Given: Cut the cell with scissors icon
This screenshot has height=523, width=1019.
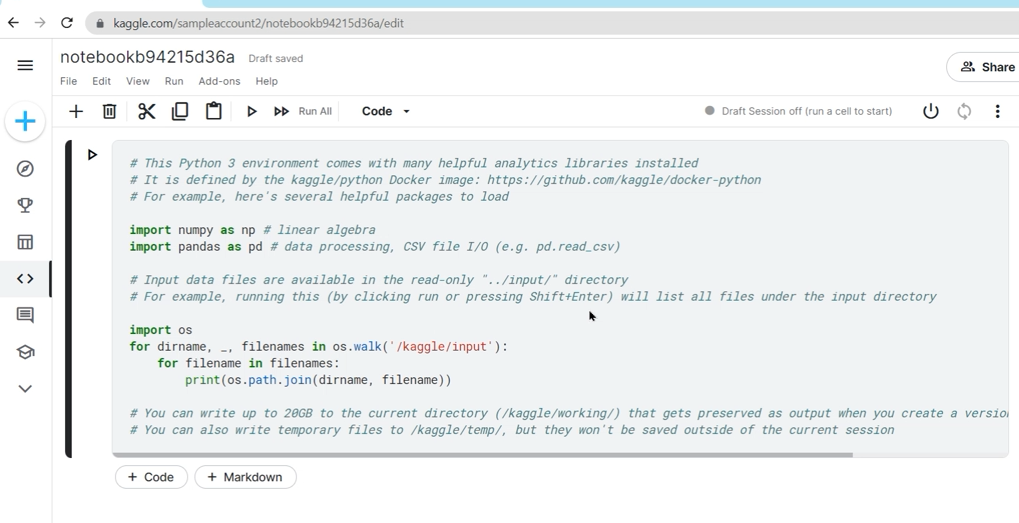Looking at the screenshot, I should click(x=146, y=111).
